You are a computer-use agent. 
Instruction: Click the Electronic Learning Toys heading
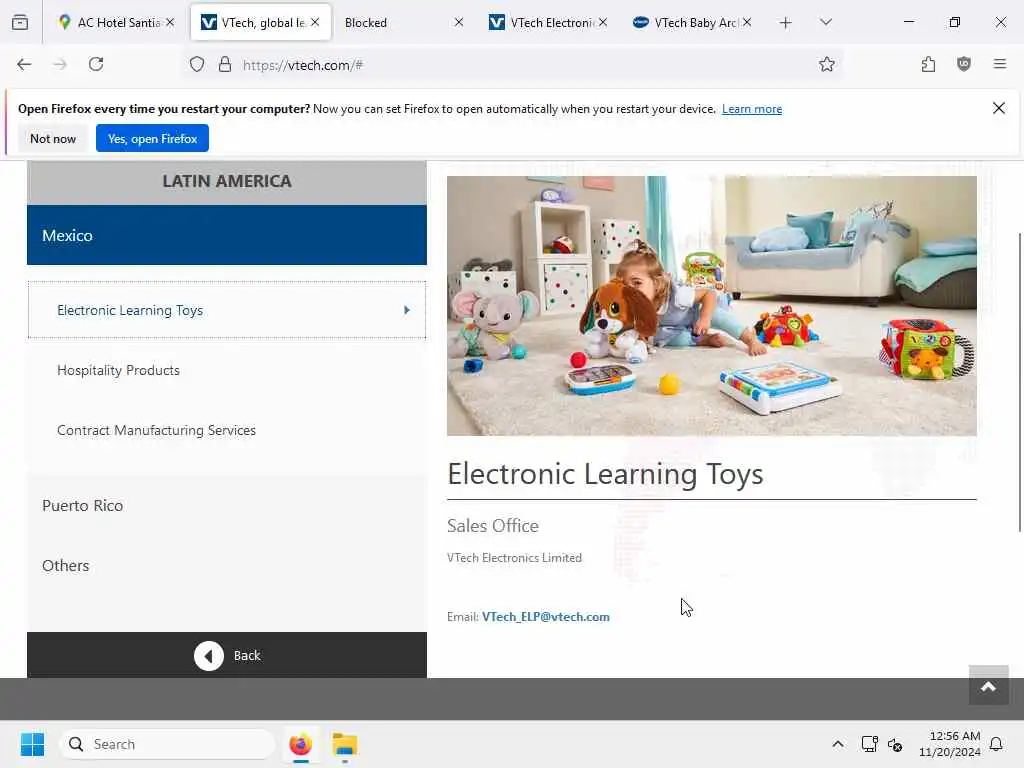[605, 474]
